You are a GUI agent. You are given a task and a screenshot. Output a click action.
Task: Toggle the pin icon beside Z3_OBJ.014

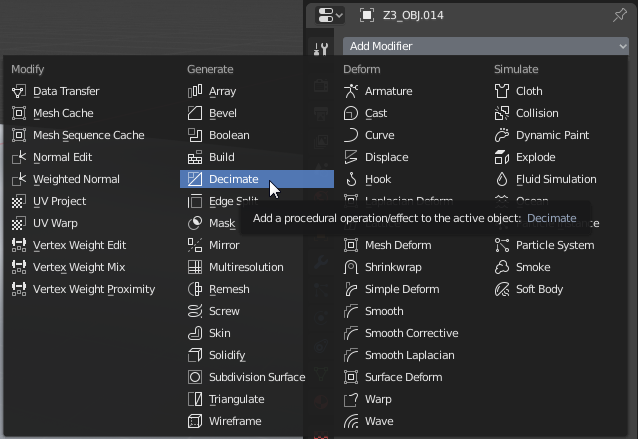(x=618, y=15)
